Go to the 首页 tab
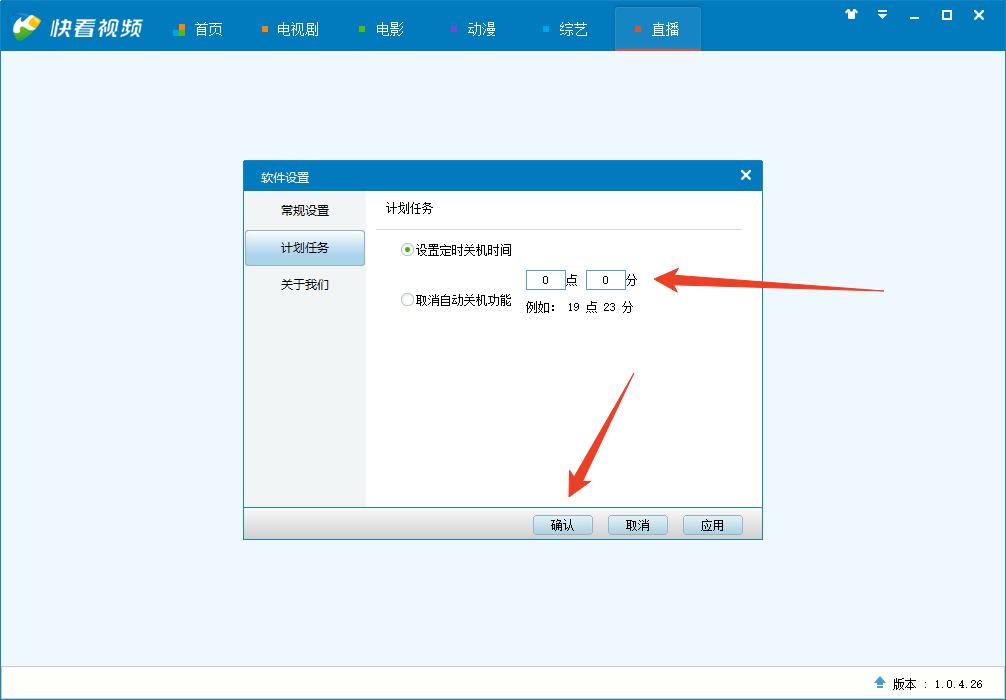Image resolution: width=1006 pixels, height=700 pixels. tap(198, 29)
